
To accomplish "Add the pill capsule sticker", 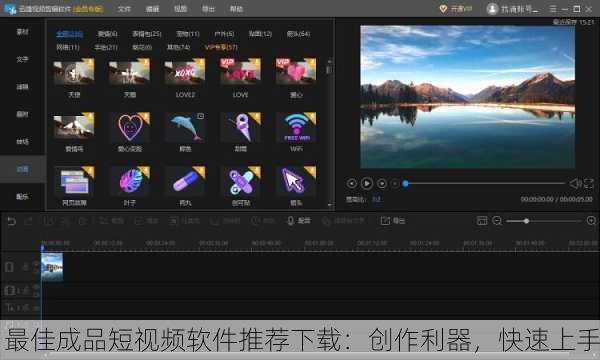I will tap(185, 181).
